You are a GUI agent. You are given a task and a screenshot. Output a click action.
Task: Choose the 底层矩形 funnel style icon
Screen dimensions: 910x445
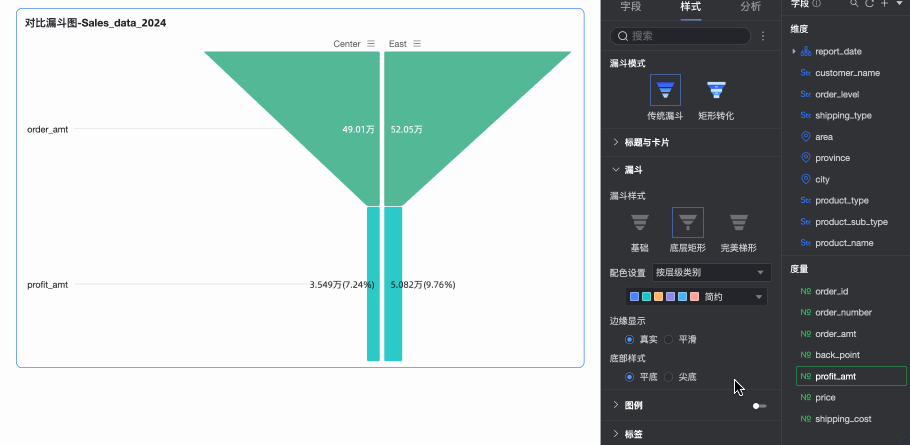688,223
